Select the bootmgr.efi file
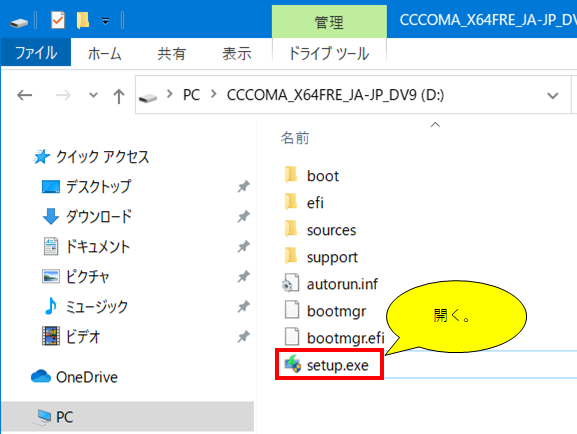Image resolution: width=577 pixels, height=434 pixels. point(346,338)
